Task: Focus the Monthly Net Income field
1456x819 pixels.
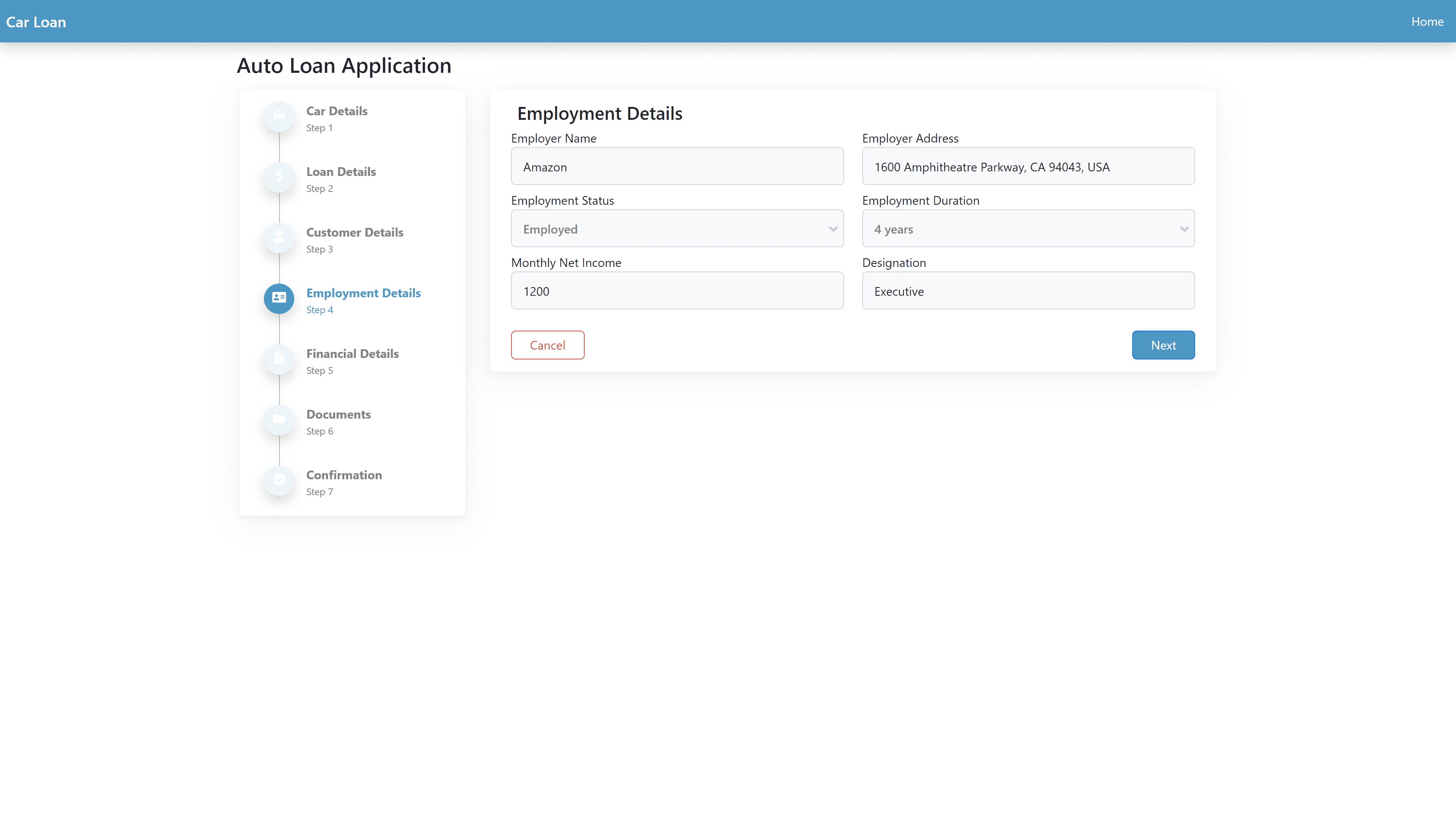Action: [677, 290]
